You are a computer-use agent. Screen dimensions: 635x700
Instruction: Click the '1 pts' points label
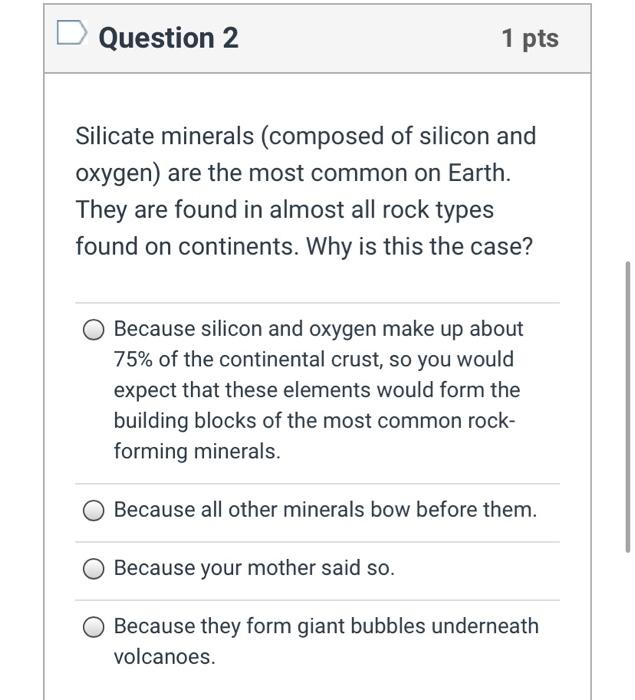pos(530,38)
